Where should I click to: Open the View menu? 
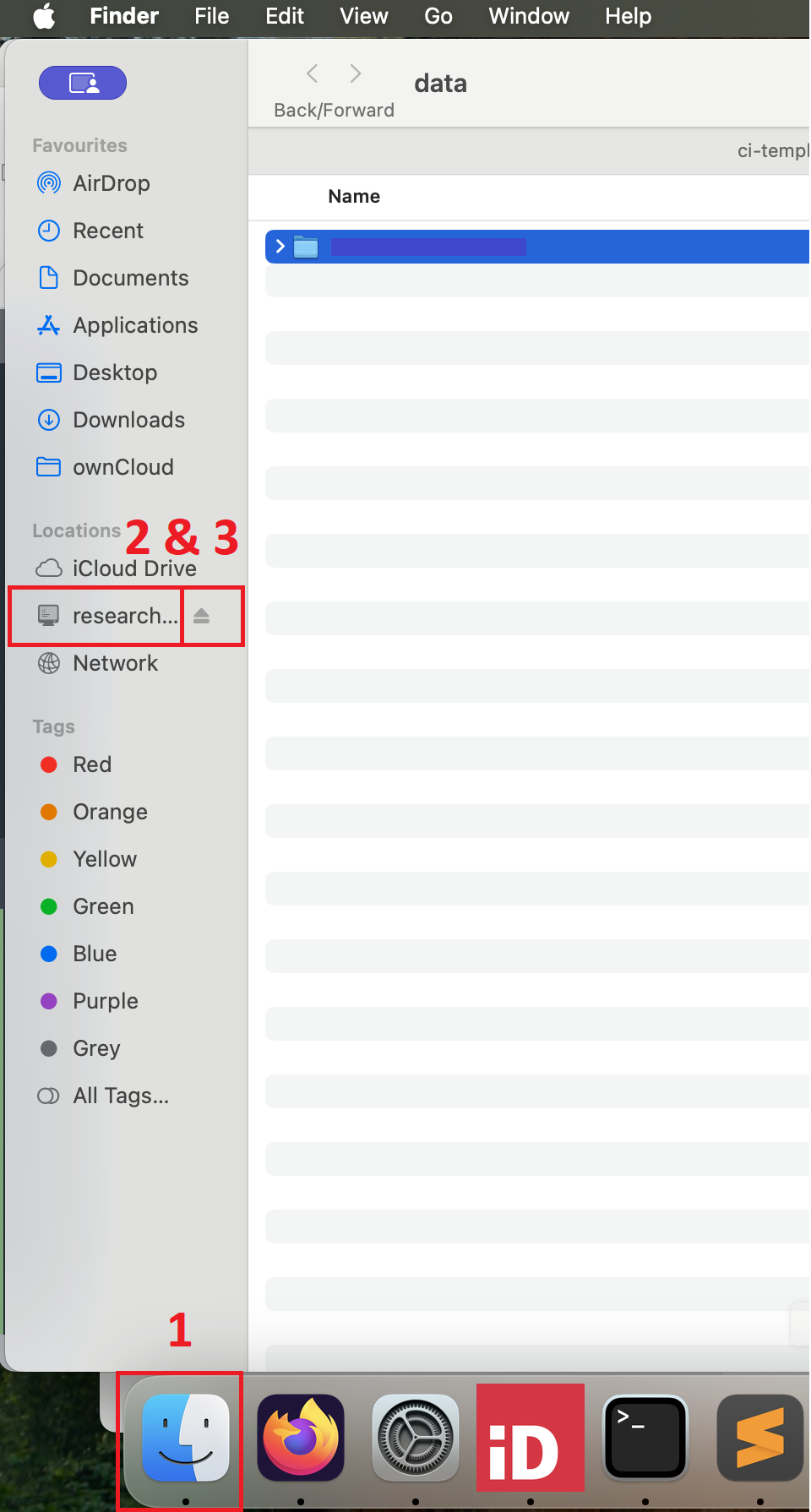coord(364,16)
